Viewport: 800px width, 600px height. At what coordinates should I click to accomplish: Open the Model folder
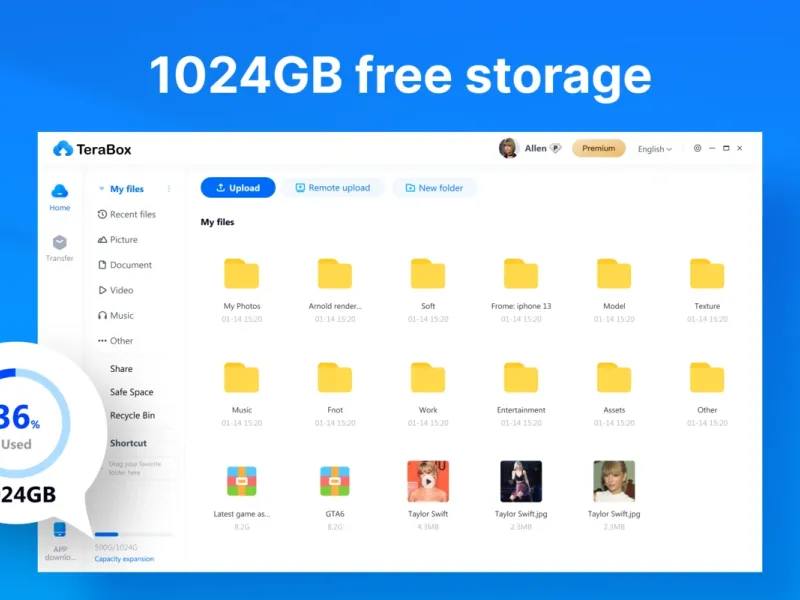[614, 274]
